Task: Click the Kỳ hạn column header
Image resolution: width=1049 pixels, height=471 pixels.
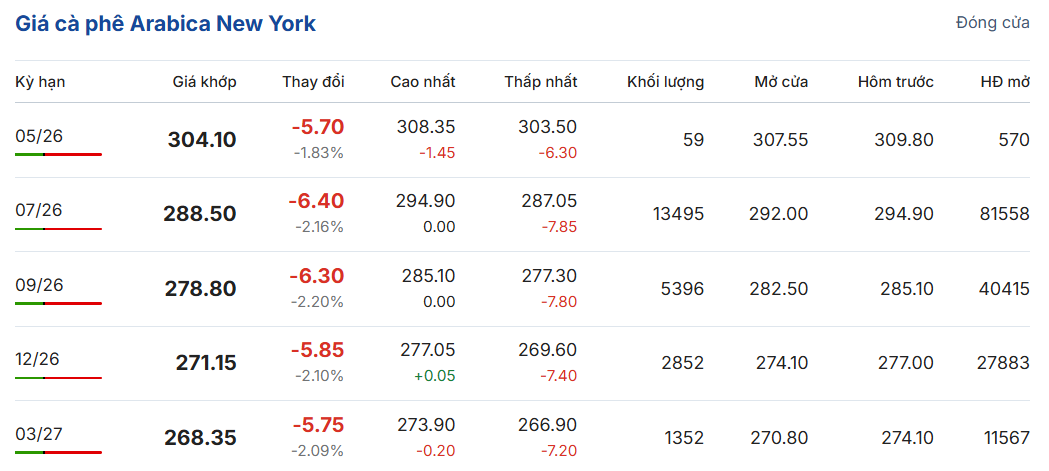Action: [x=40, y=82]
